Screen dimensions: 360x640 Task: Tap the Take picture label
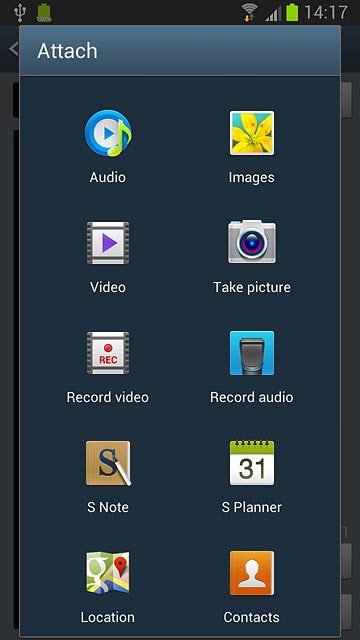[x=252, y=287]
